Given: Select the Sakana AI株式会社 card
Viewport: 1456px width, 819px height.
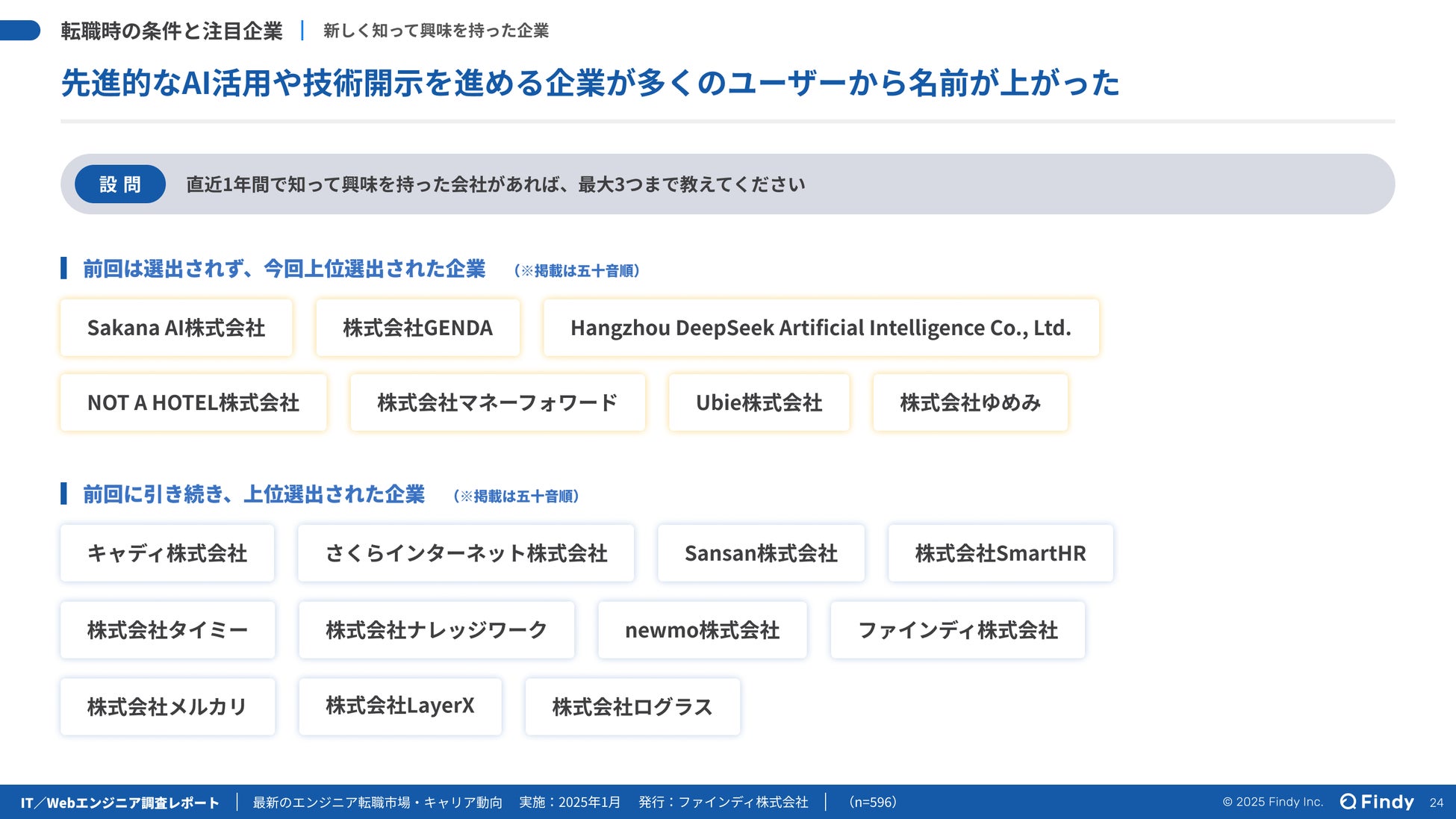Looking at the screenshot, I should click(176, 328).
